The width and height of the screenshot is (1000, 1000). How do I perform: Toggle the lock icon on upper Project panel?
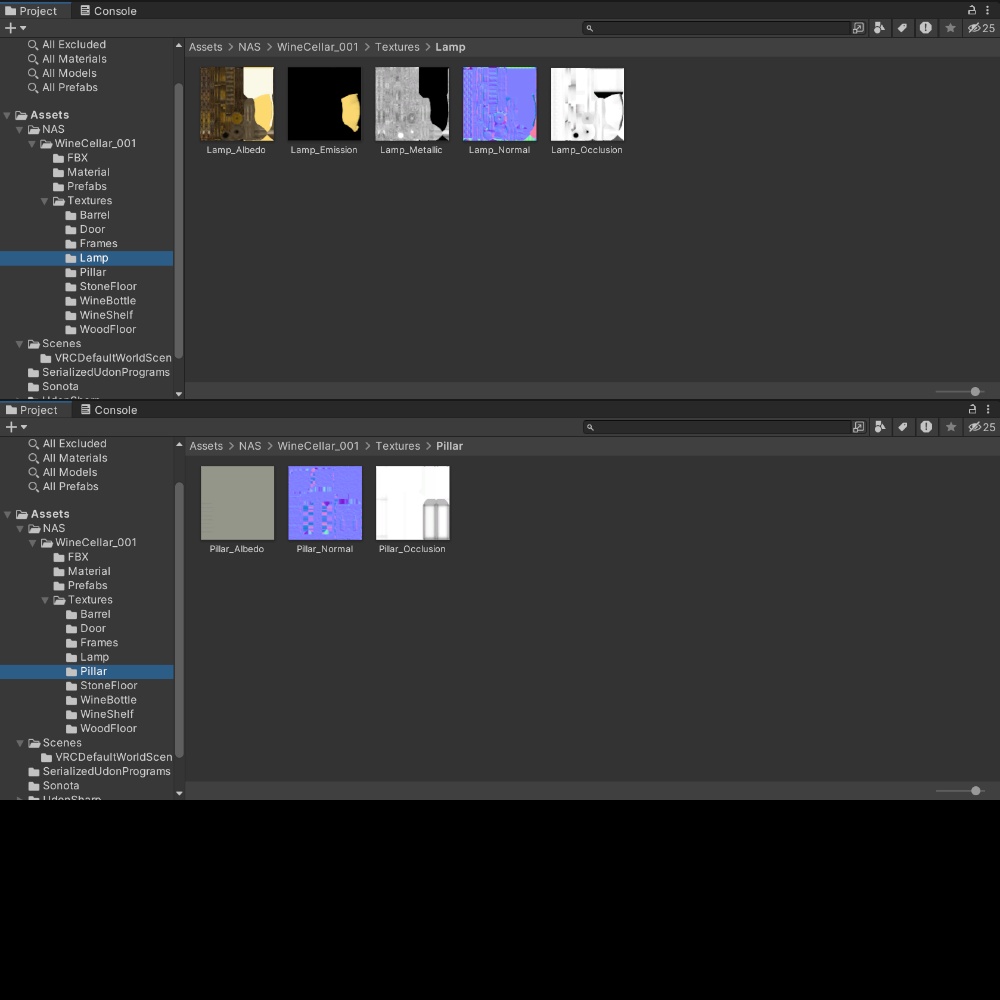pos(972,10)
